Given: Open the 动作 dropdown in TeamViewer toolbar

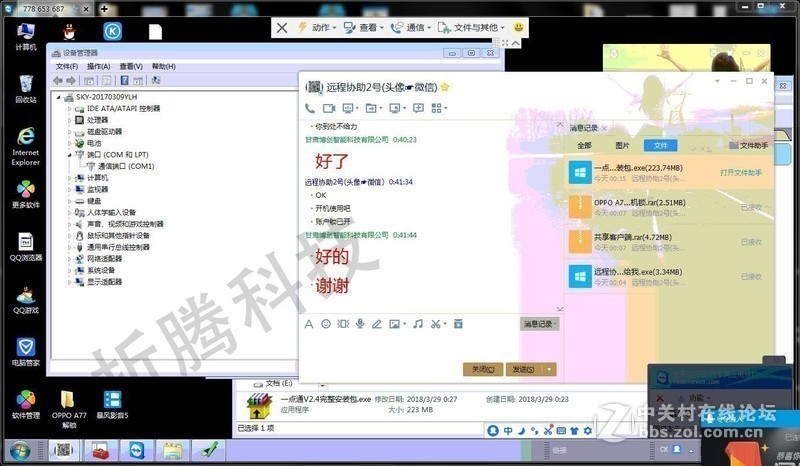Looking at the screenshot, I should click(317, 28).
